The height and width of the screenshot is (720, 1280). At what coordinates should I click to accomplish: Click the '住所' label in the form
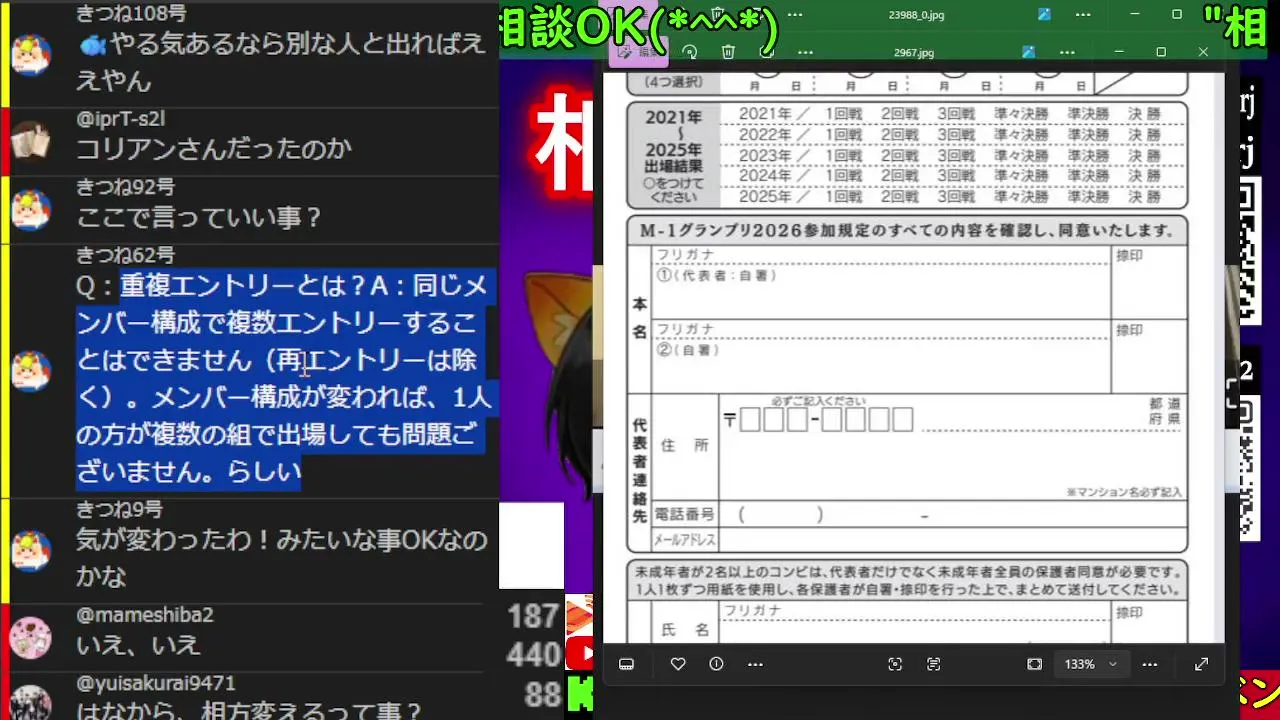tap(685, 445)
